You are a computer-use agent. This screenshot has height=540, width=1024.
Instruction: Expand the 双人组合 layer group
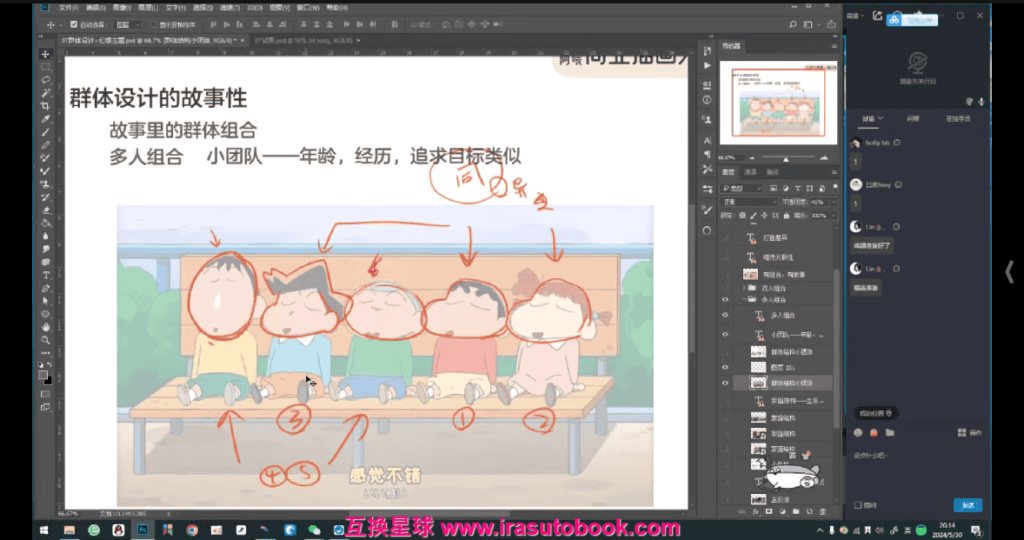(744, 287)
